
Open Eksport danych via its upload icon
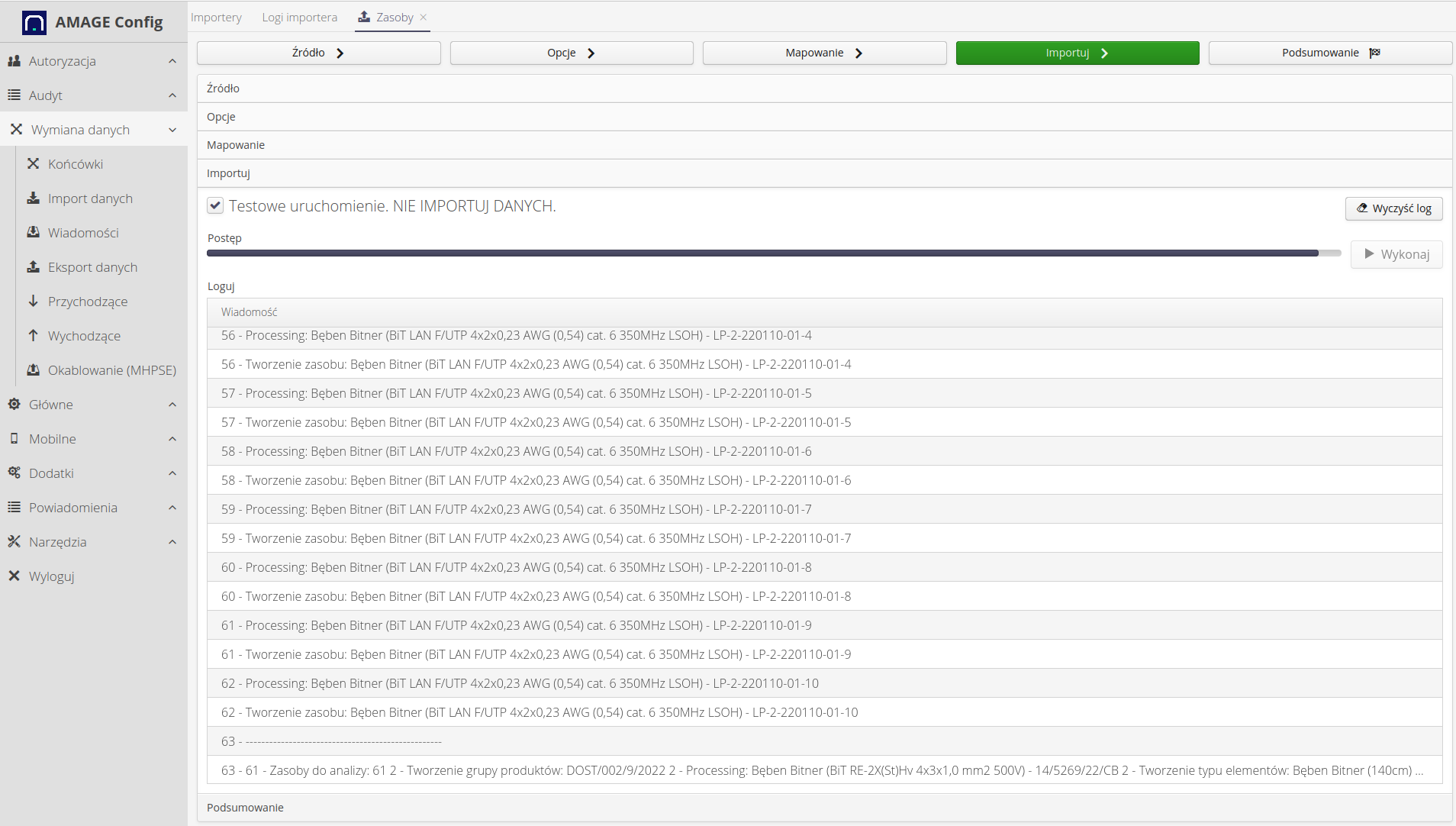click(x=34, y=266)
